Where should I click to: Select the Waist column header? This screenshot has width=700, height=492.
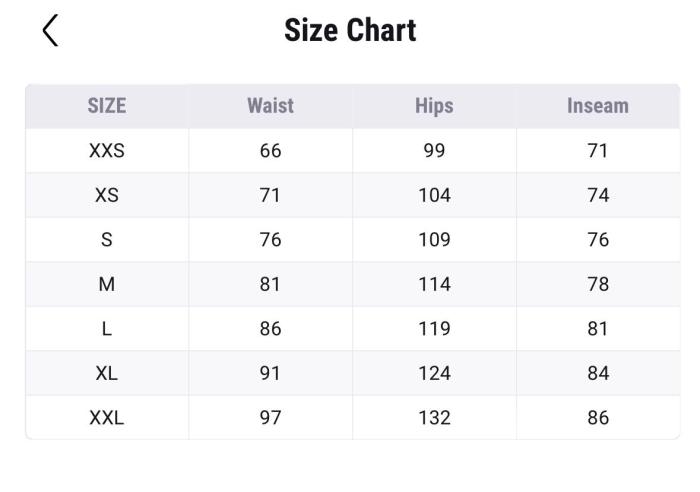pyautogui.click(x=270, y=106)
